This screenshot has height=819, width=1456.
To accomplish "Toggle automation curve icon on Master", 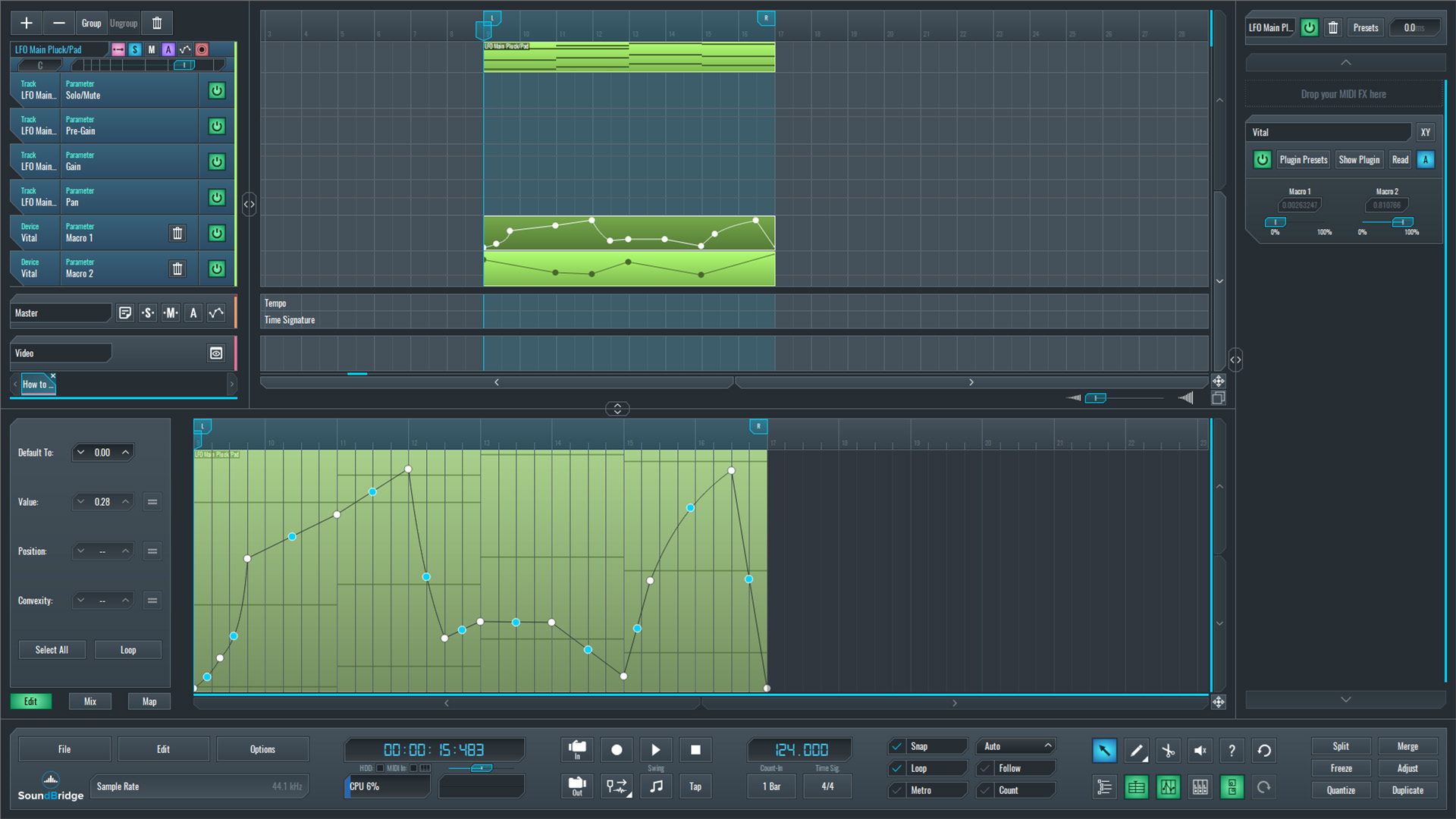I will 216,312.
